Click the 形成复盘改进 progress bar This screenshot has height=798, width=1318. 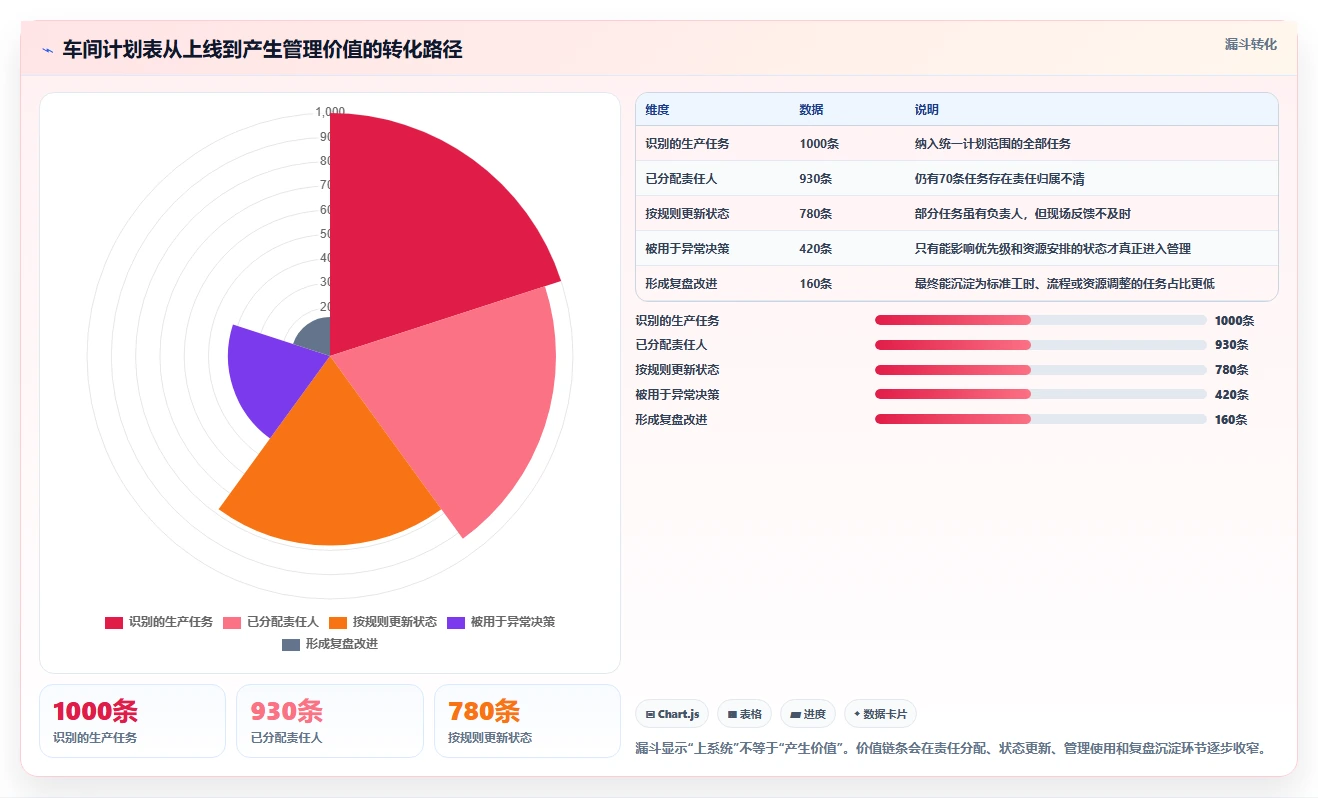click(1040, 419)
